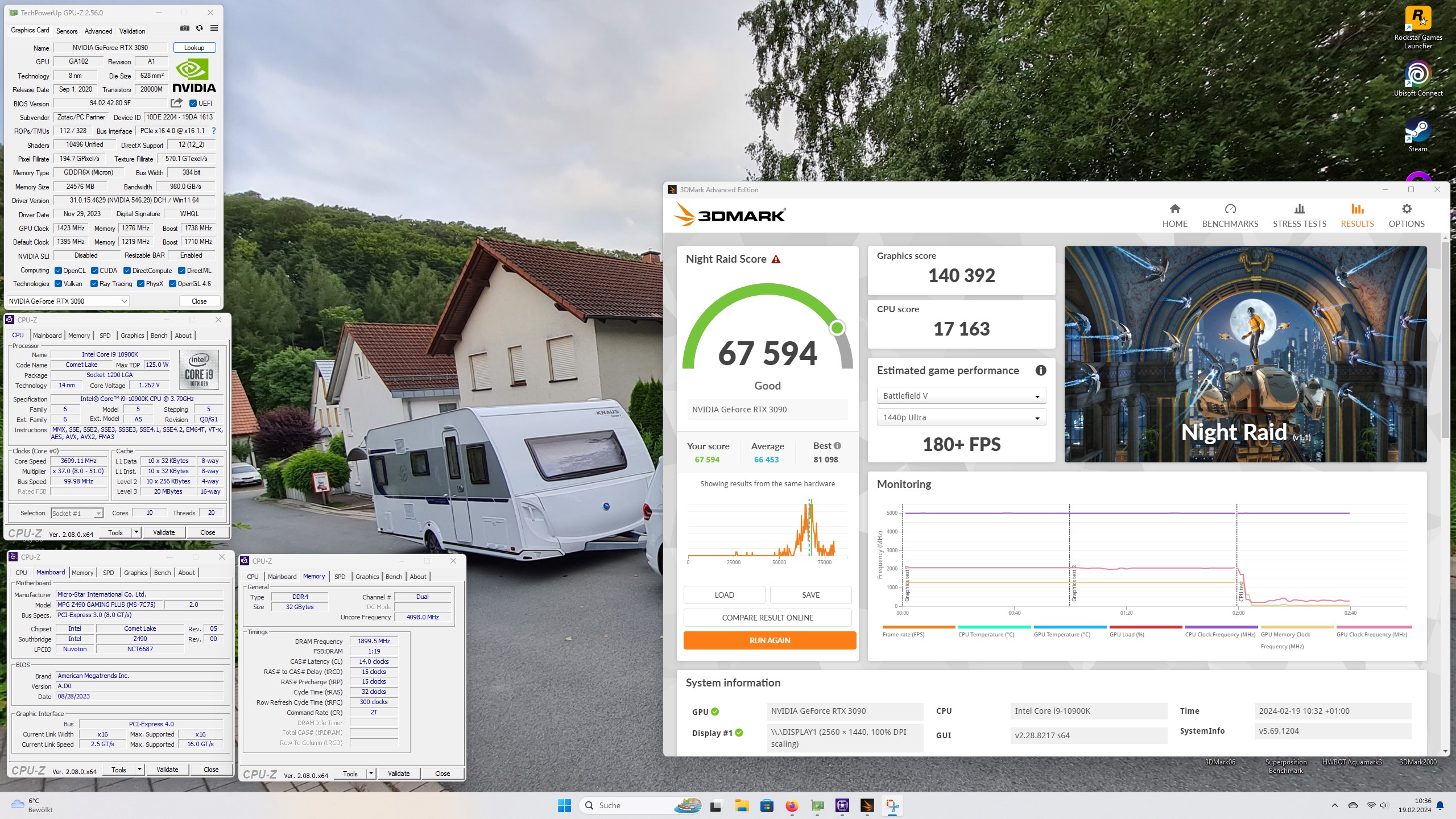Screen dimensions: 1456x819
Task: Open the GPU-Z hamburger menu
Action: click(214, 28)
